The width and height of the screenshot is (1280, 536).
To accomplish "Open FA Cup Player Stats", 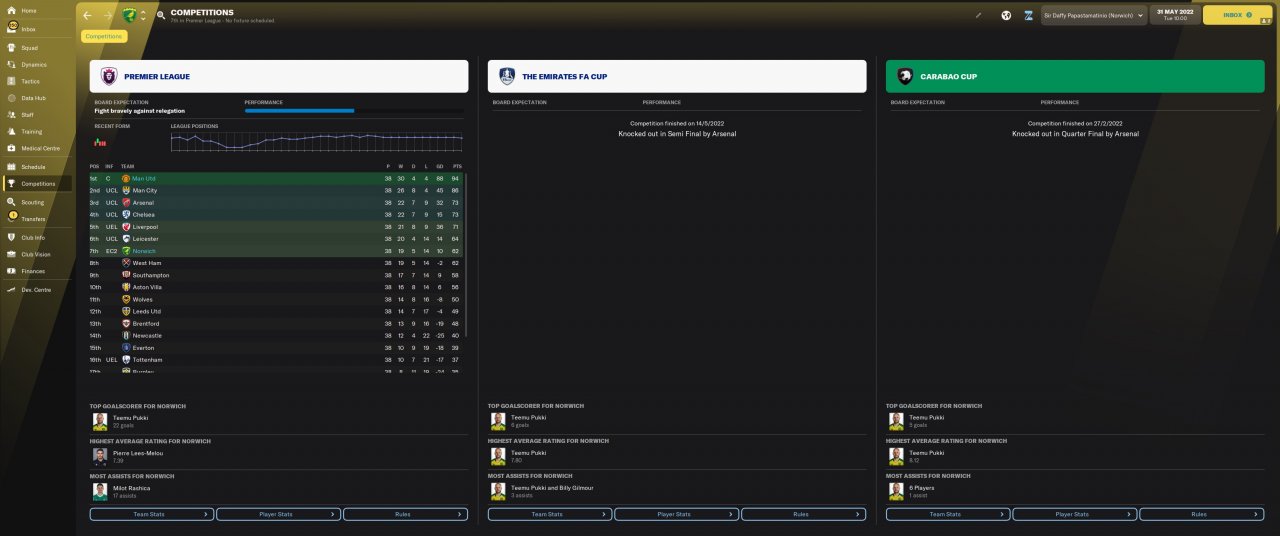I will pyautogui.click(x=676, y=514).
